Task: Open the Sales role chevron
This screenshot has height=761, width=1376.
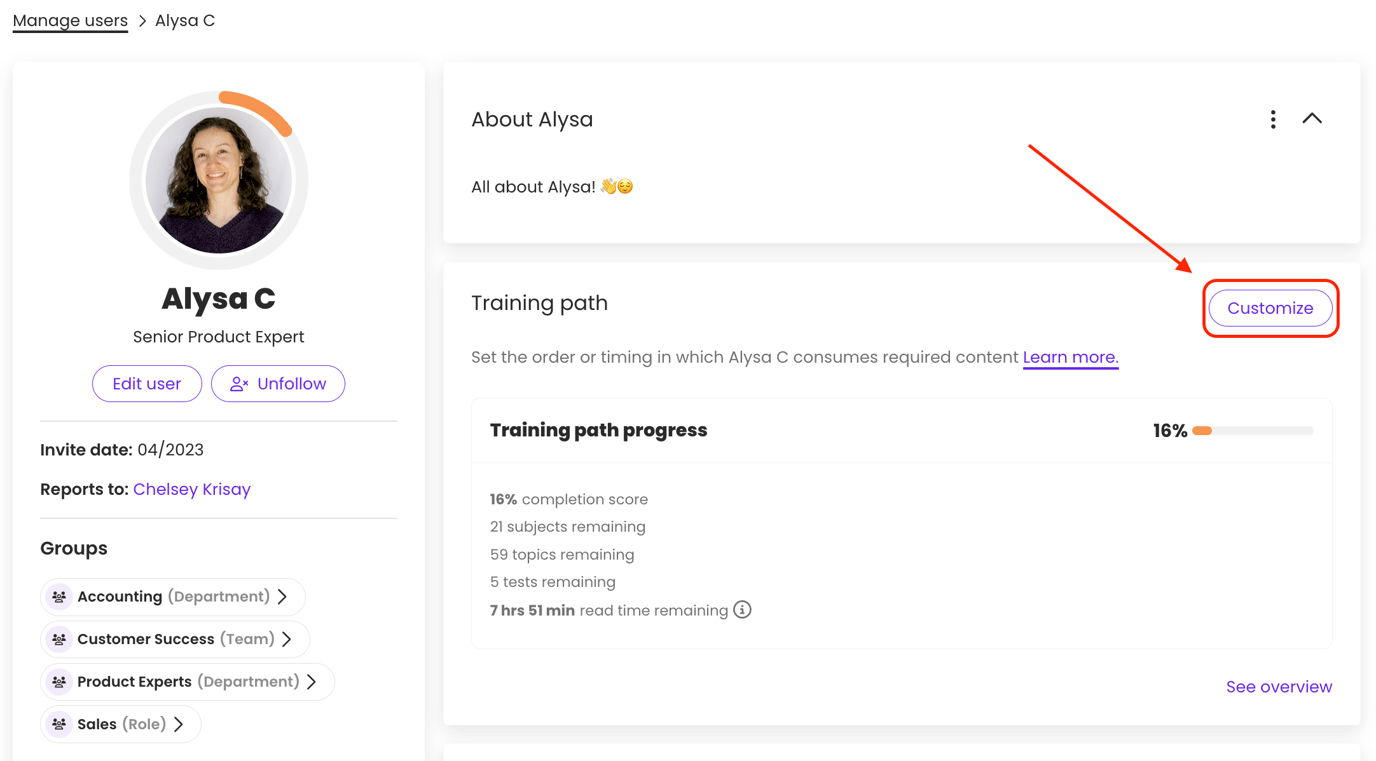Action: 179,725
